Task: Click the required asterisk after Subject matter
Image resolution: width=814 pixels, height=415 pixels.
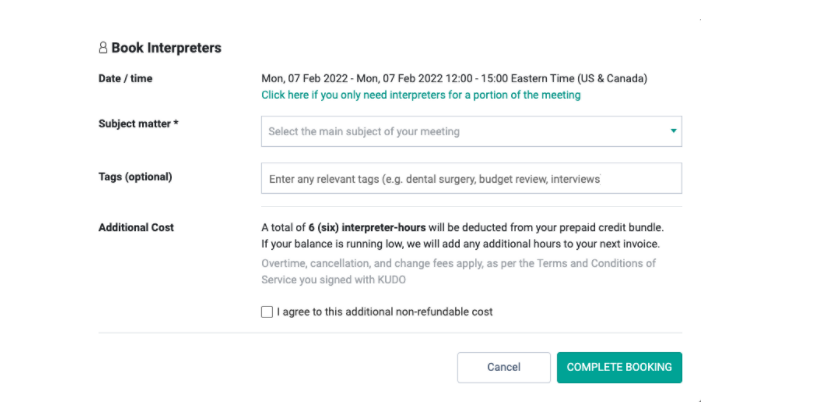Action: (176, 123)
